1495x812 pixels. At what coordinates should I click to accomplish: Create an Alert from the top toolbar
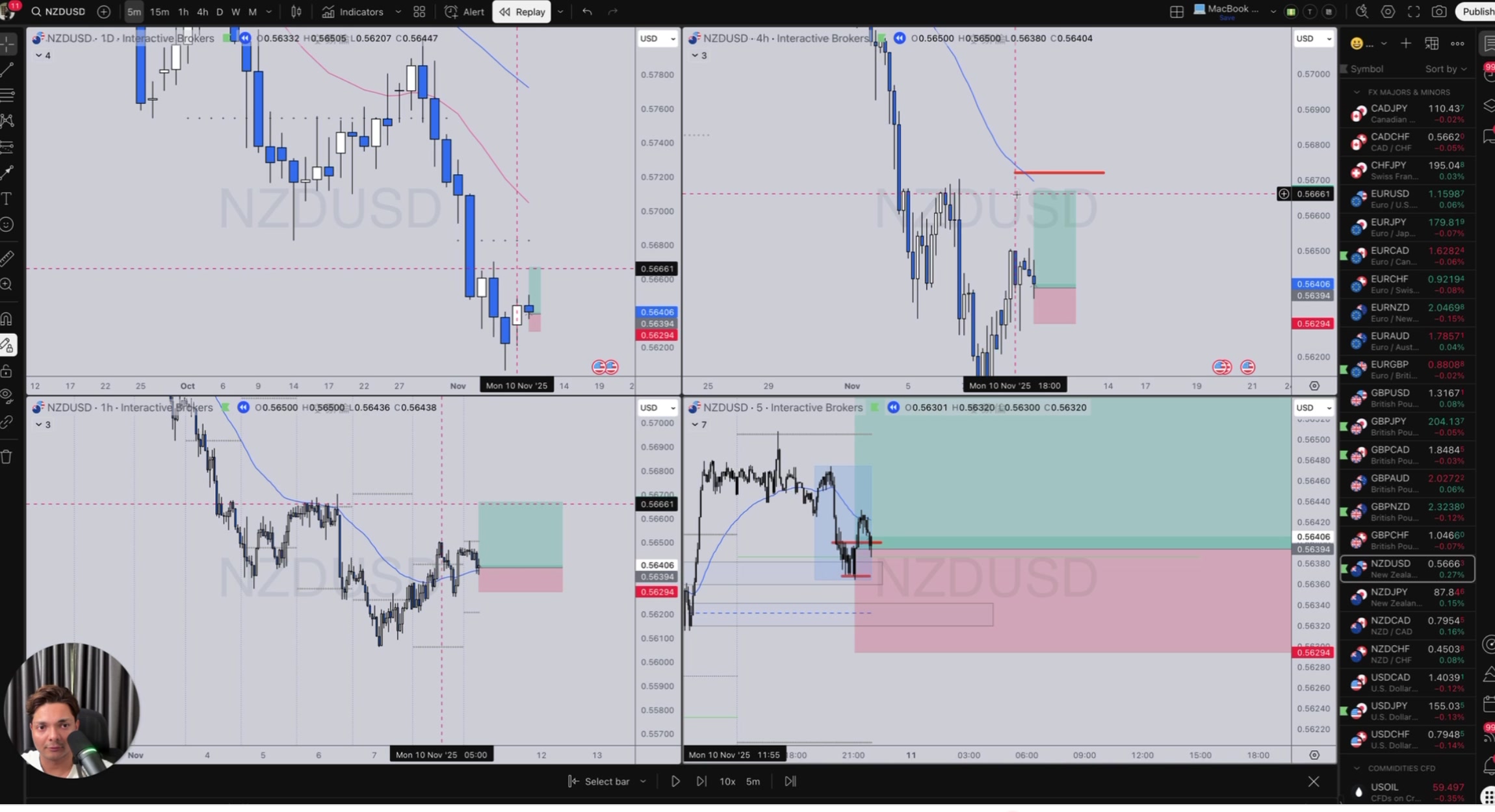465,12
